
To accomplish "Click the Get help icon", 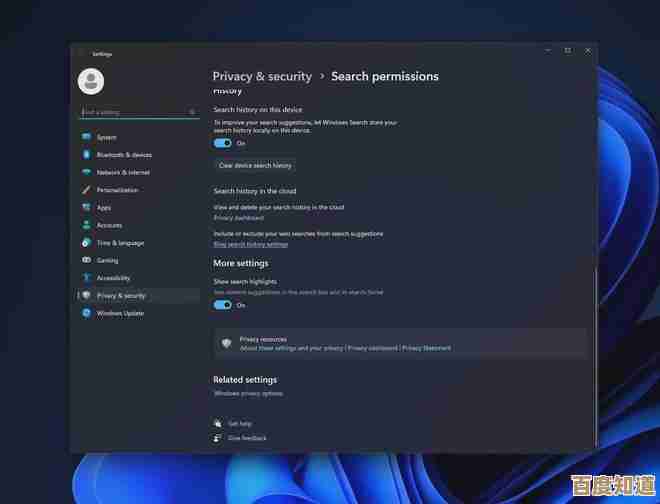I will click(218, 423).
